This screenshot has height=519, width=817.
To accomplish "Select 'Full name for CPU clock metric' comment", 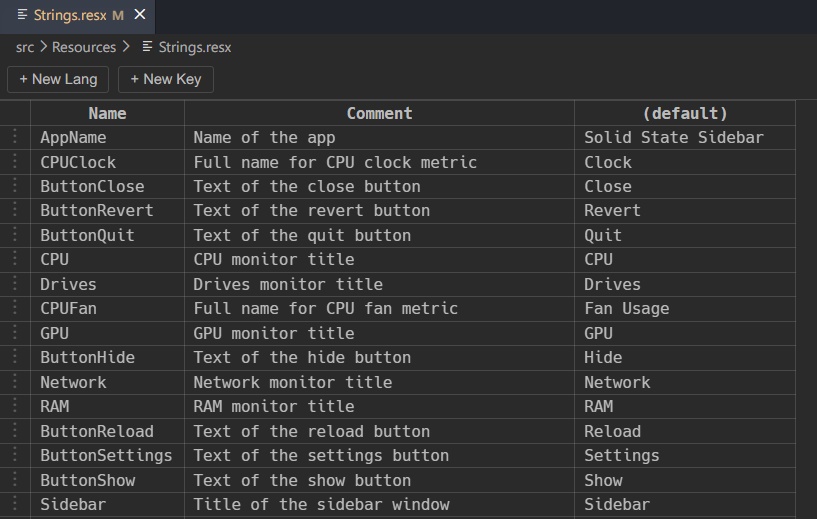I will pos(379,162).
